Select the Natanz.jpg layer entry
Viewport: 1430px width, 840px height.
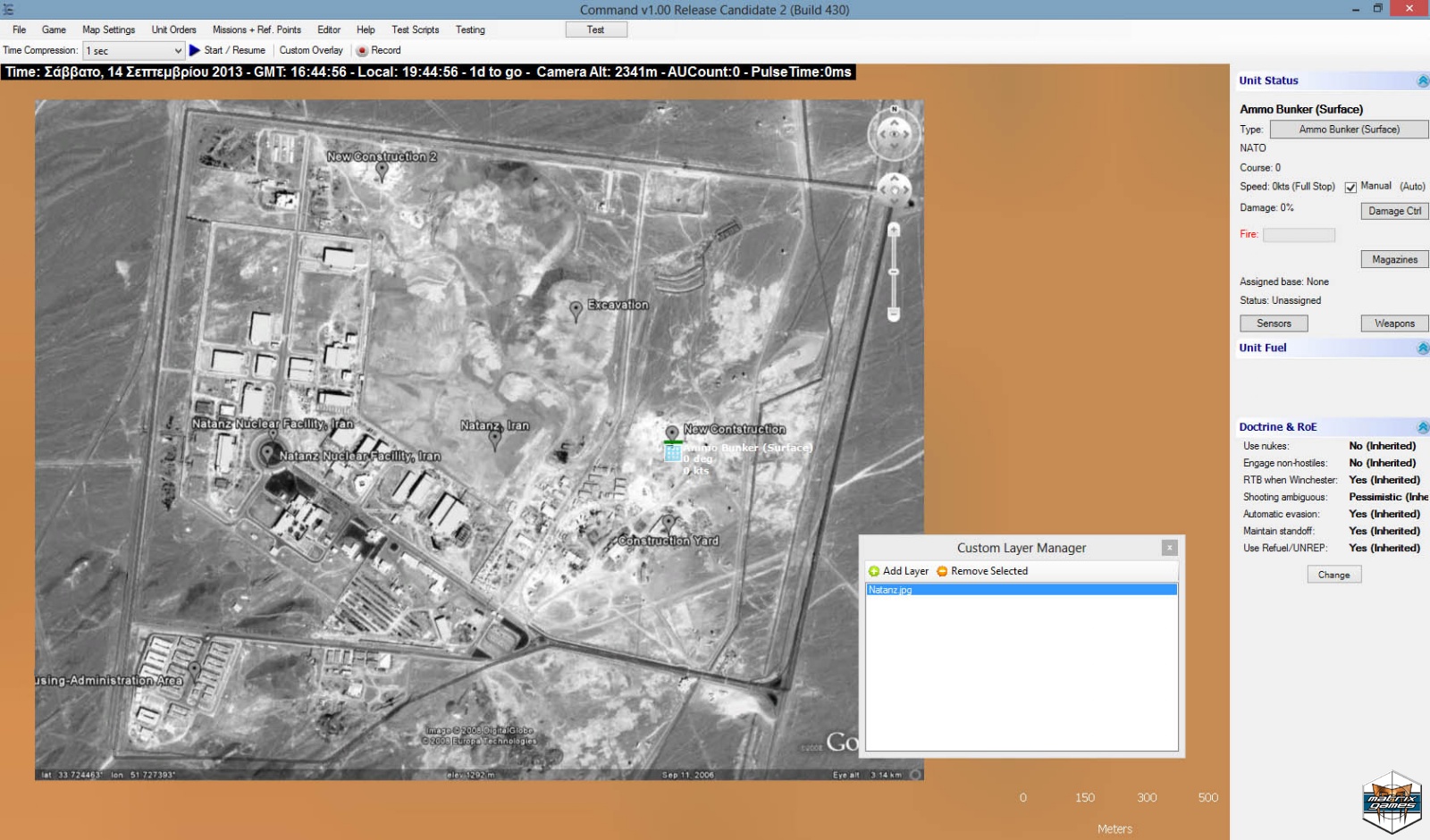(1022, 590)
